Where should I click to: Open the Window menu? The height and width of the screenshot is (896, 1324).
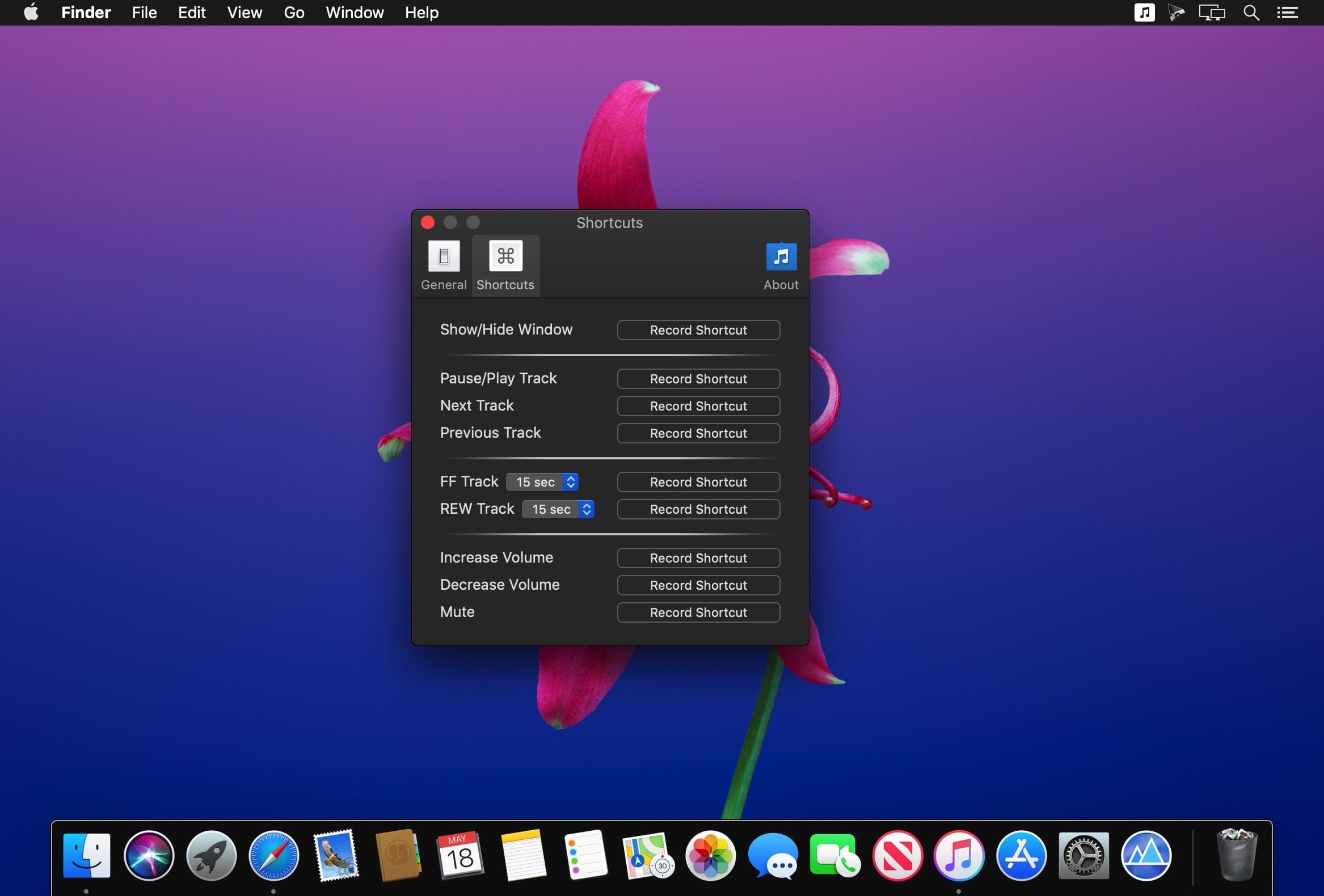tap(355, 12)
